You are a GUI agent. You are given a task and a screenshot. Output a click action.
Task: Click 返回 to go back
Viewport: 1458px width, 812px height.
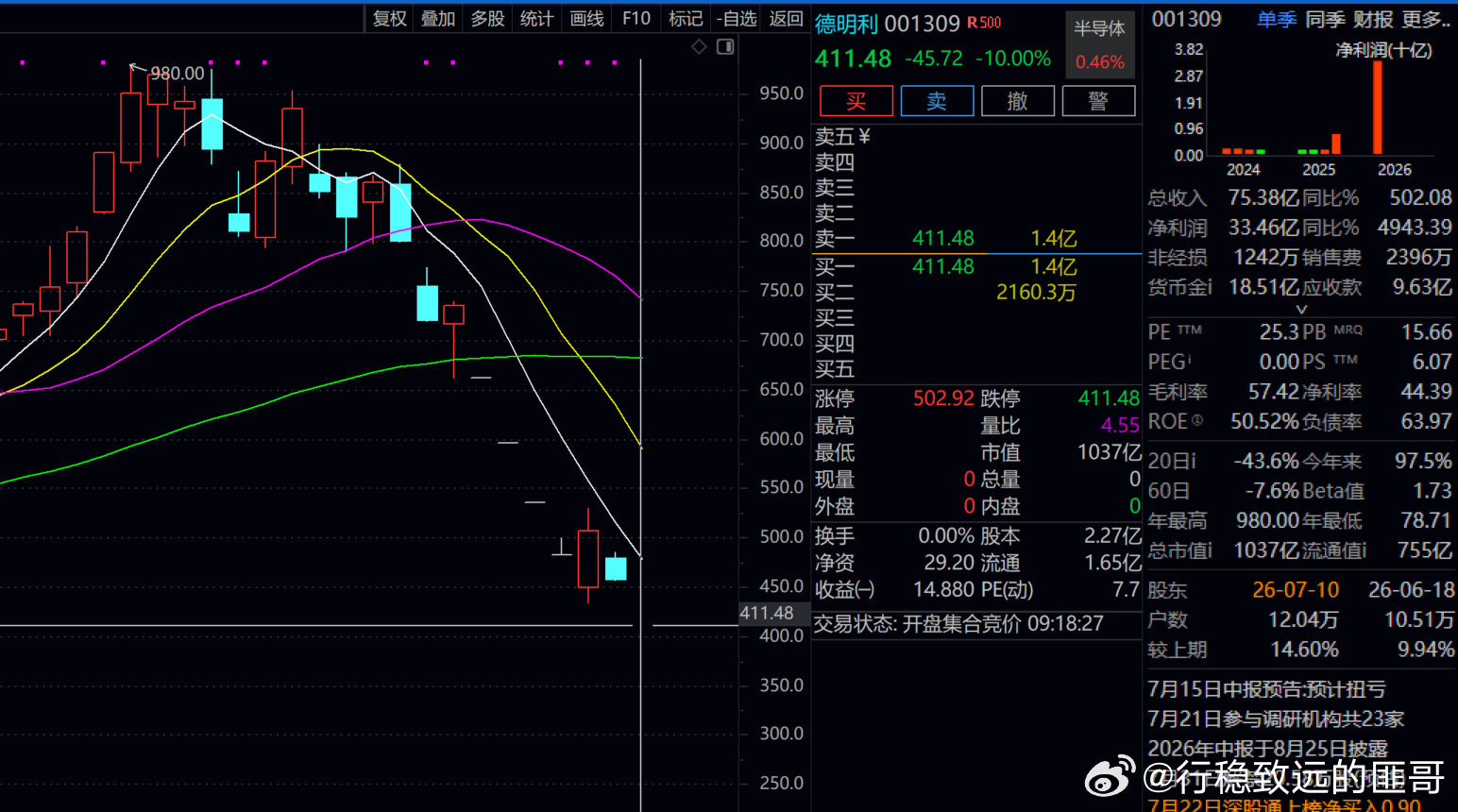coord(786,19)
